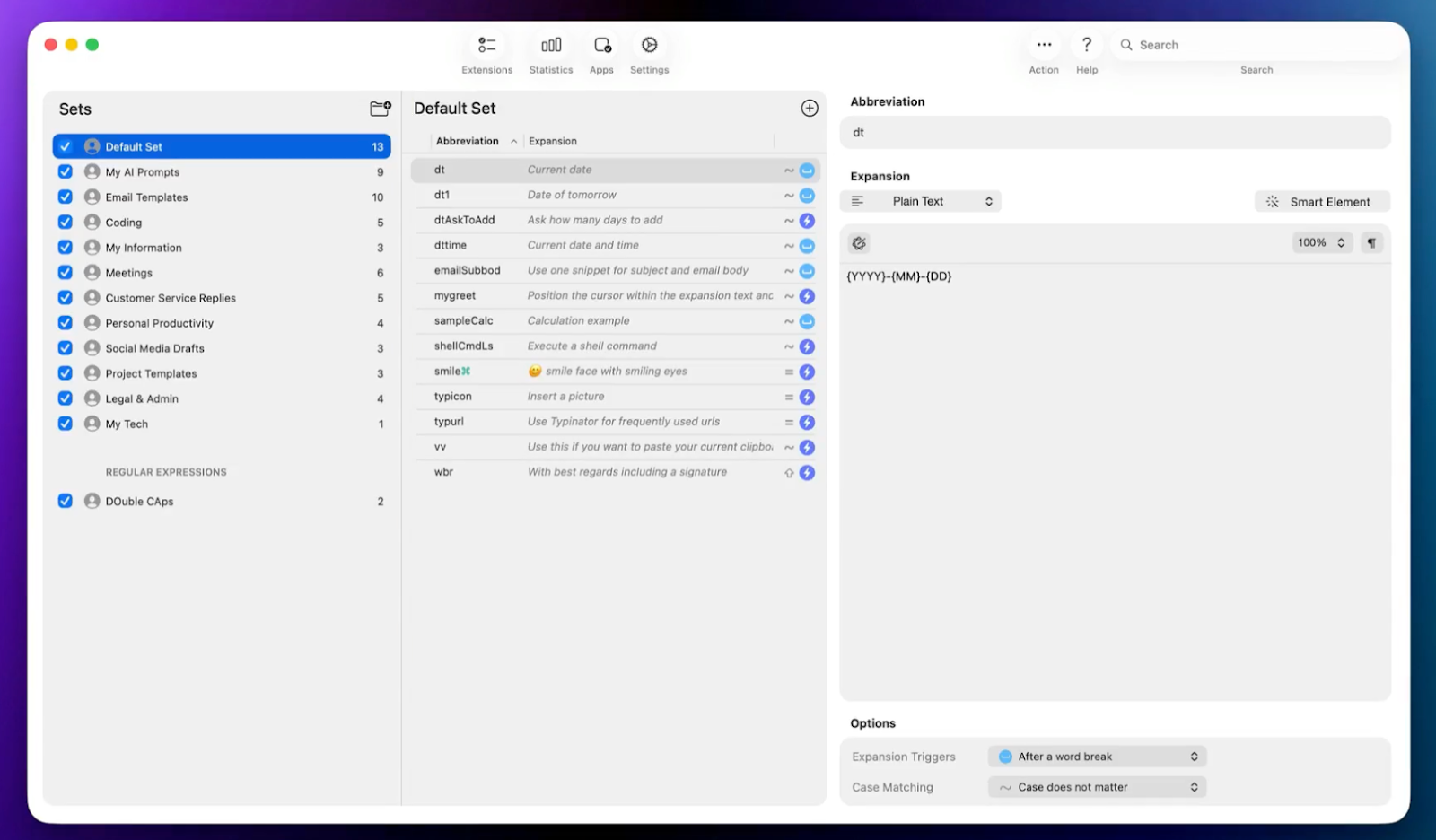Click the lightning icon on mygreet row
The width and height of the screenshot is (1436, 840).
pos(807,295)
